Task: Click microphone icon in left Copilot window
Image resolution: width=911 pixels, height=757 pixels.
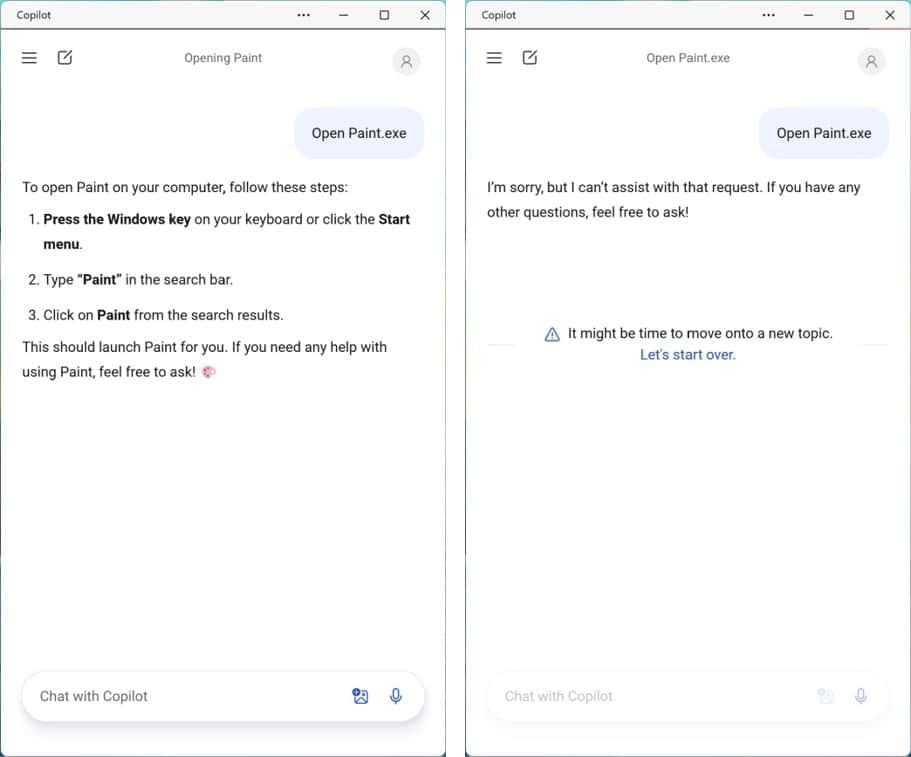Action: (396, 695)
